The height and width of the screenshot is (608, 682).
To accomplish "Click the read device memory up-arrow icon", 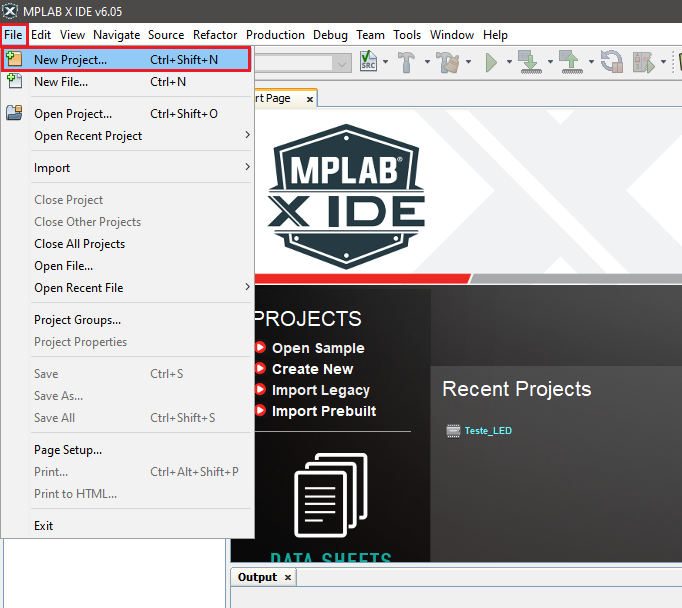I will (x=571, y=62).
